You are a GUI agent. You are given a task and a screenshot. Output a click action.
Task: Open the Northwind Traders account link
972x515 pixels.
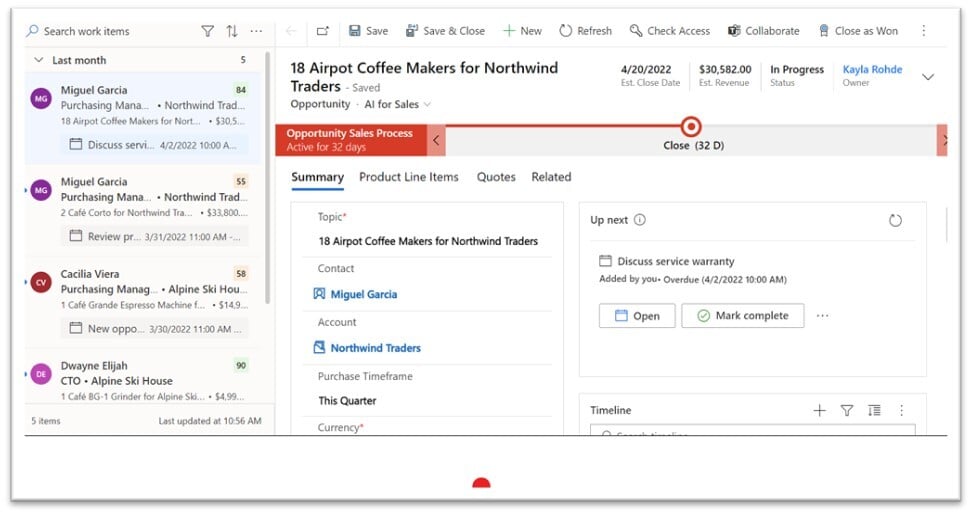pos(375,348)
